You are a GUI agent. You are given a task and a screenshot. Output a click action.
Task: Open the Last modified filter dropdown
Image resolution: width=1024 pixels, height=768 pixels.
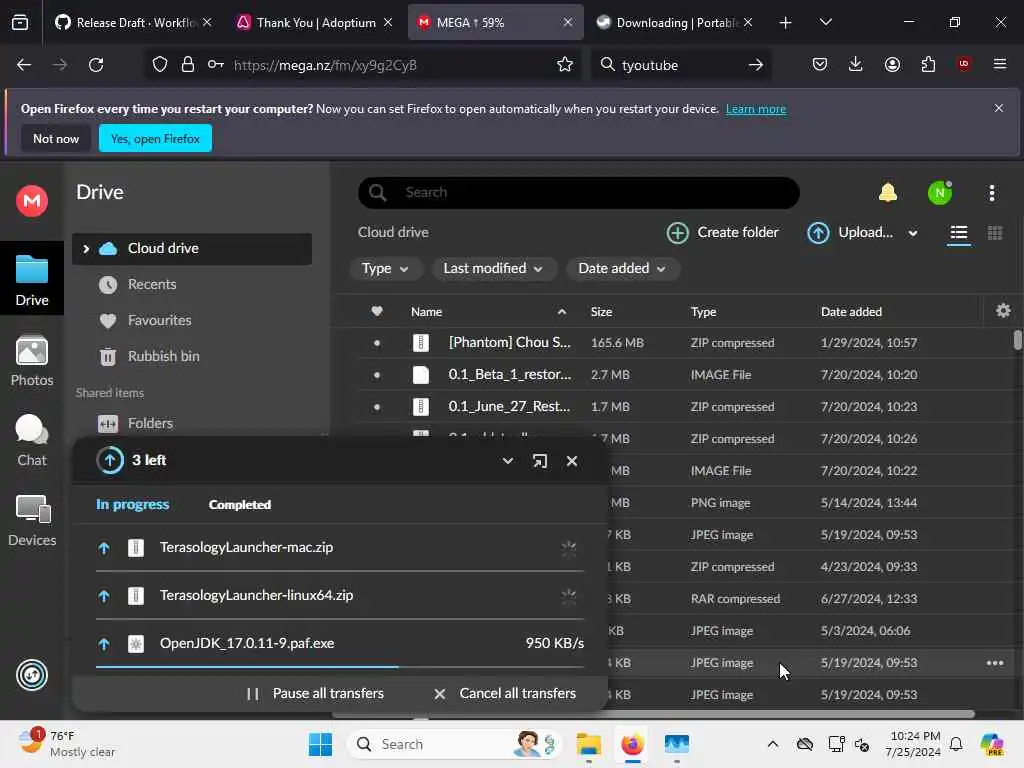[x=493, y=268]
